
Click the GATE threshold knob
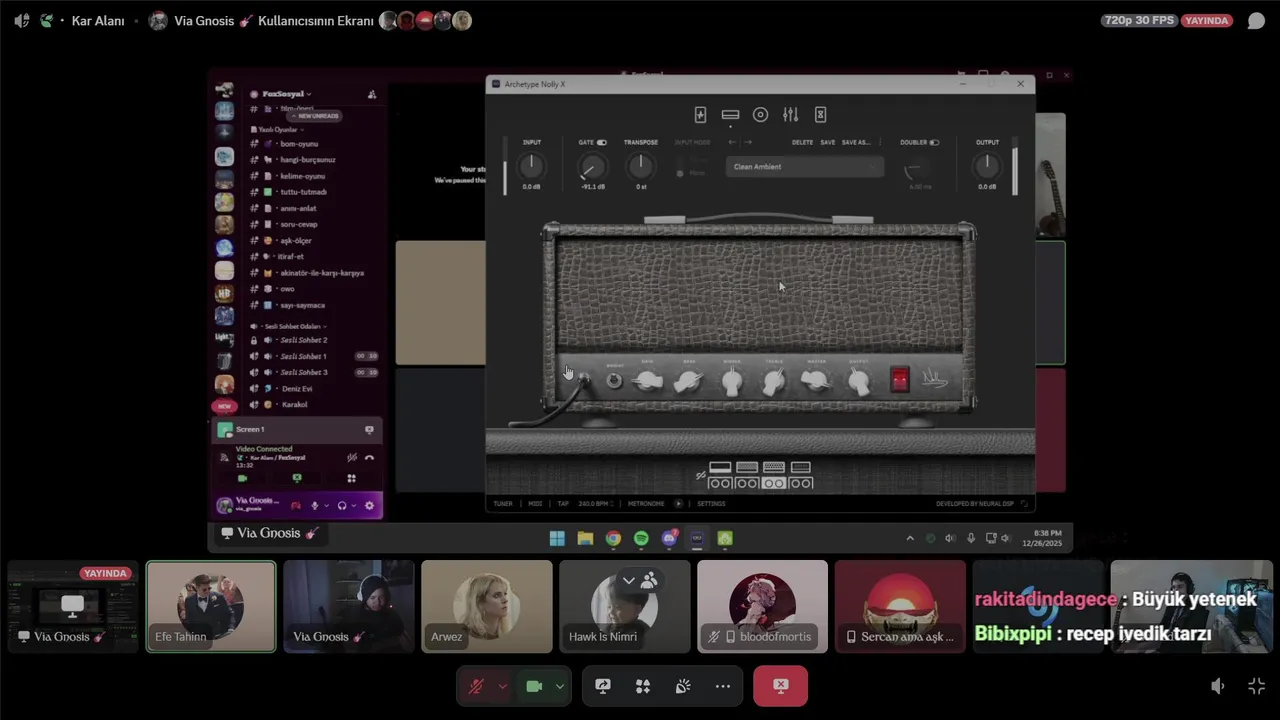click(x=593, y=167)
